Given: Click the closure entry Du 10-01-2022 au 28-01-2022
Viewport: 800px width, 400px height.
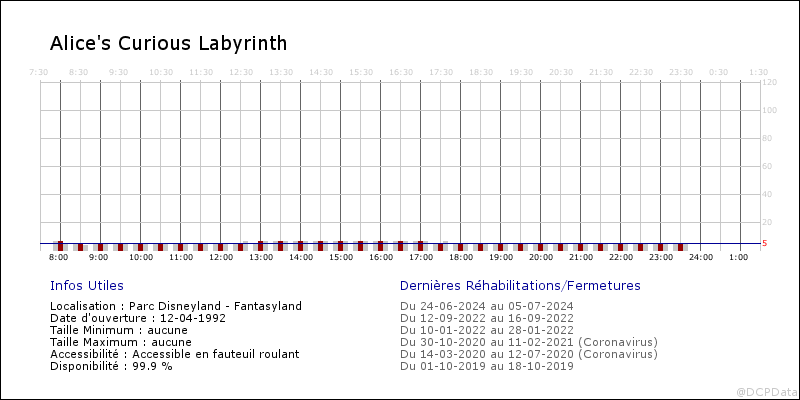Looking at the screenshot, I should coord(486,330).
